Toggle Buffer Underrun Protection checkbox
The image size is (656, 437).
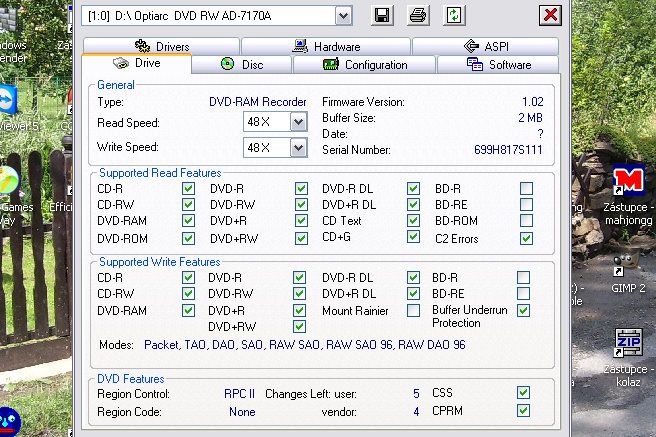[x=523, y=310]
